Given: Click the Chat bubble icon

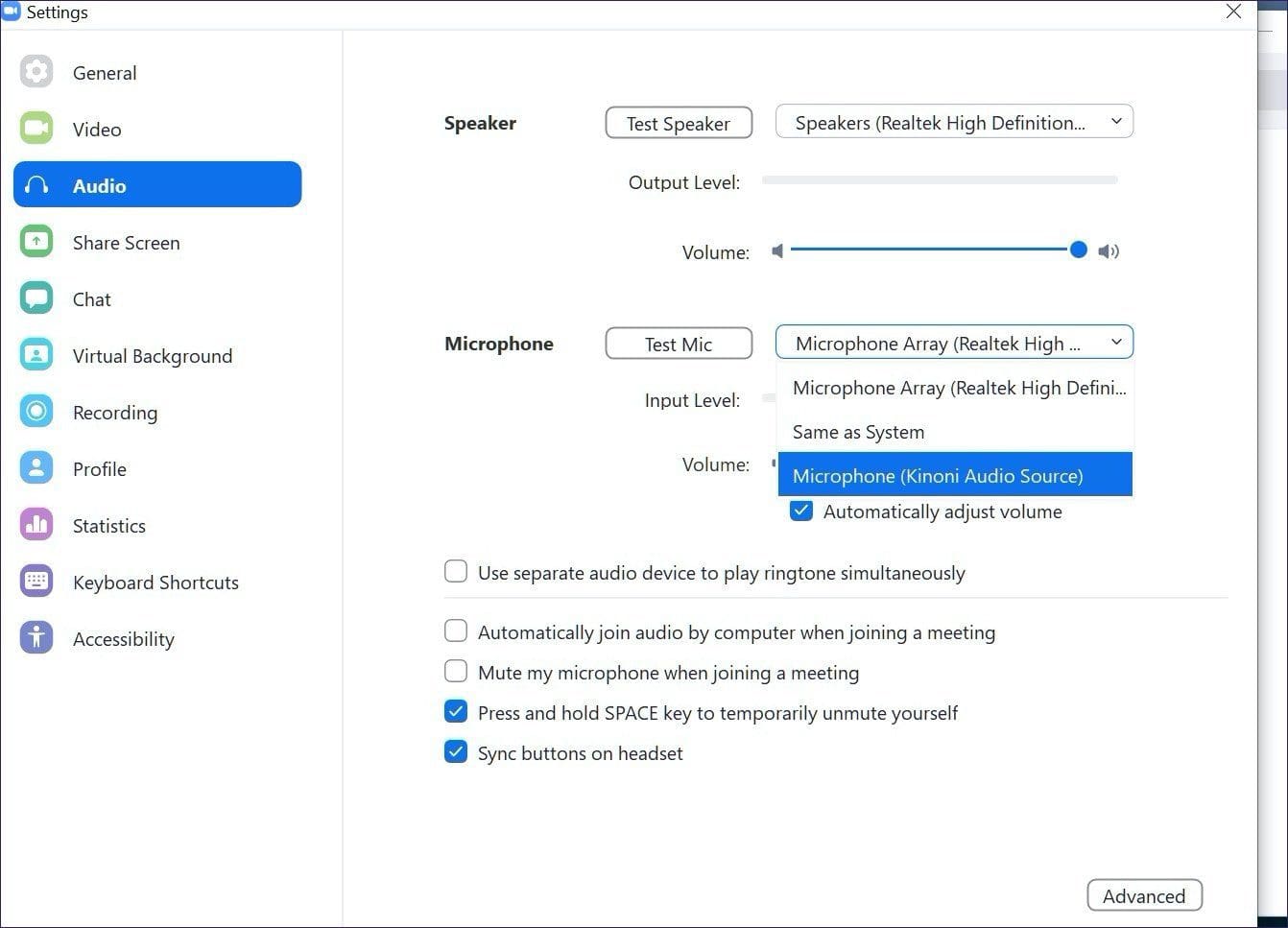Looking at the screenshot, I should (x=36, y=298).
